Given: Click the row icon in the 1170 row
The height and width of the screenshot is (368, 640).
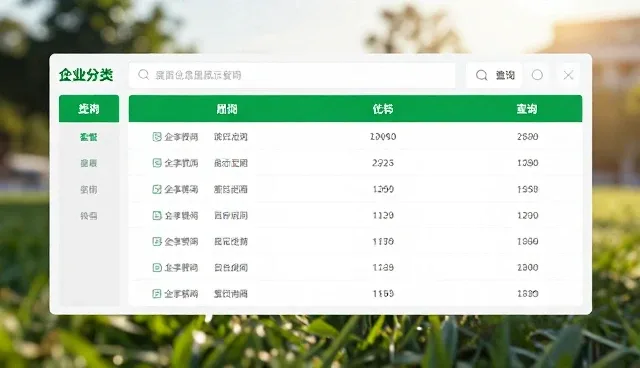Looking at the screenshot, I should tap(157, 241).
